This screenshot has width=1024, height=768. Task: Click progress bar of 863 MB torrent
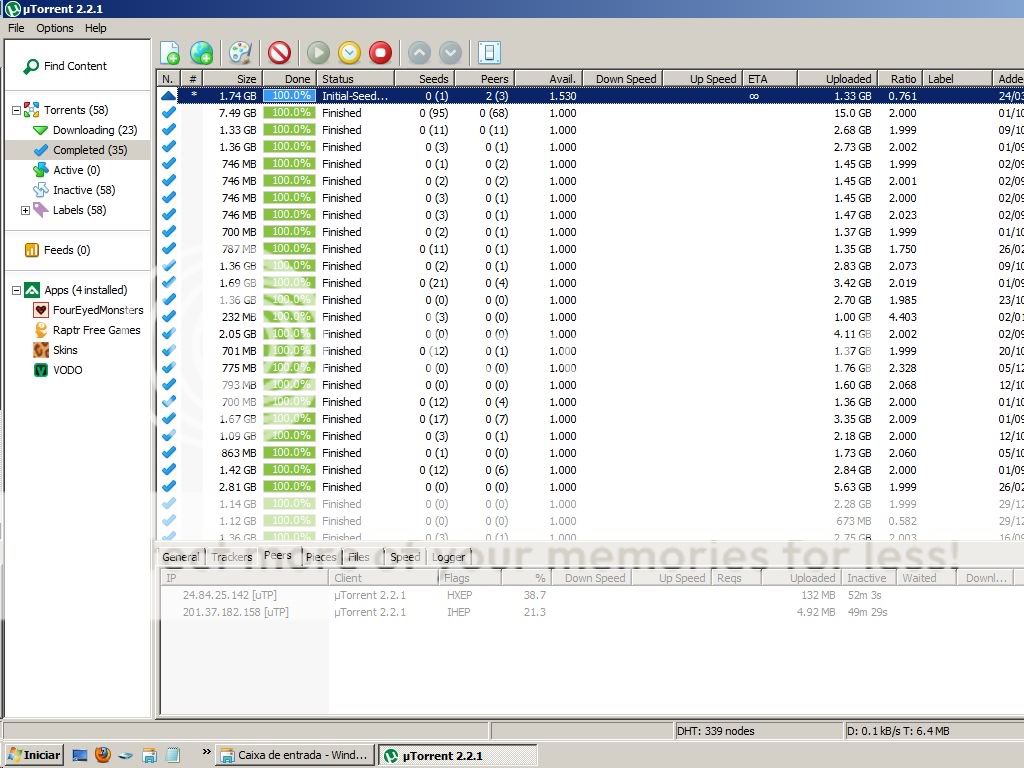[x=289, y=453]
